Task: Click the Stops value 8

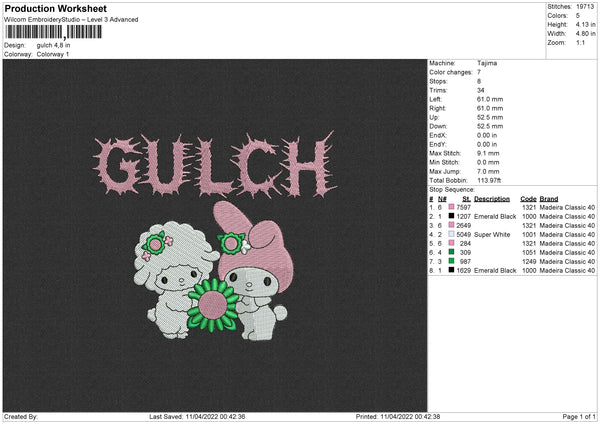Action: click(479, 81)
